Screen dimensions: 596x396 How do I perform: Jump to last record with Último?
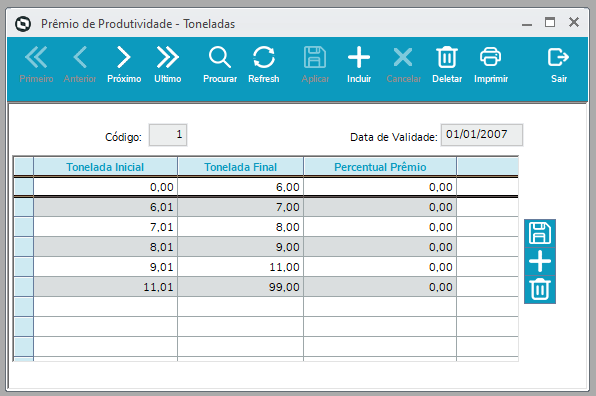coord(168,64)
